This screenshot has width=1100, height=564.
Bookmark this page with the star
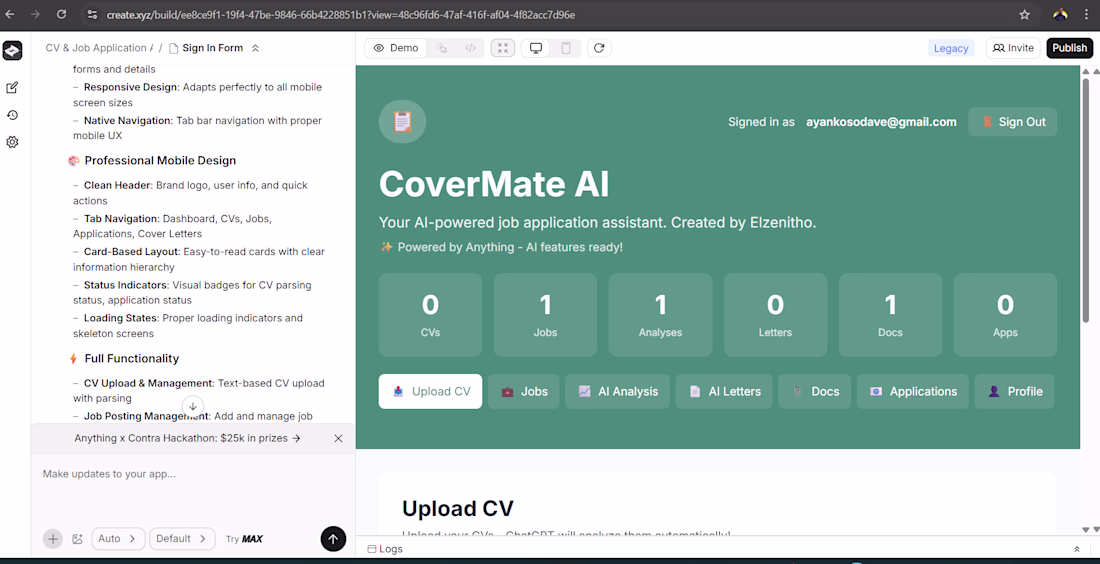point(1024,14)
